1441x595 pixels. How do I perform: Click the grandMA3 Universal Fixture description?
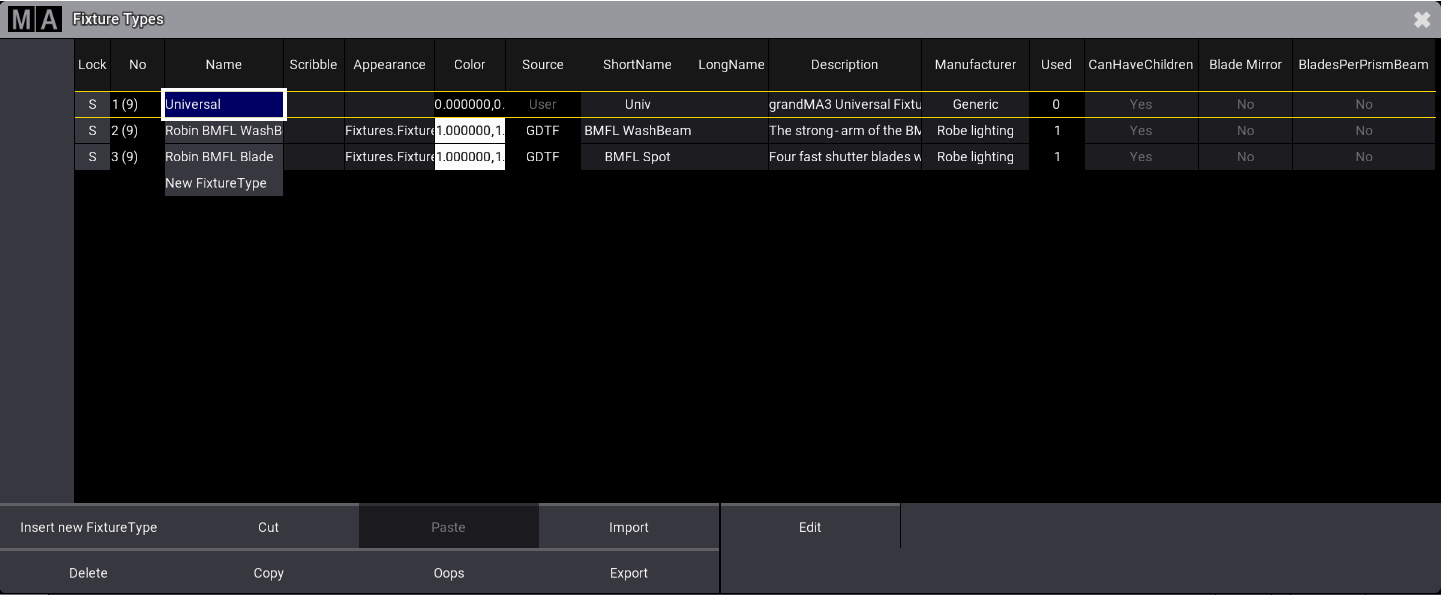[x=845, y=104]
